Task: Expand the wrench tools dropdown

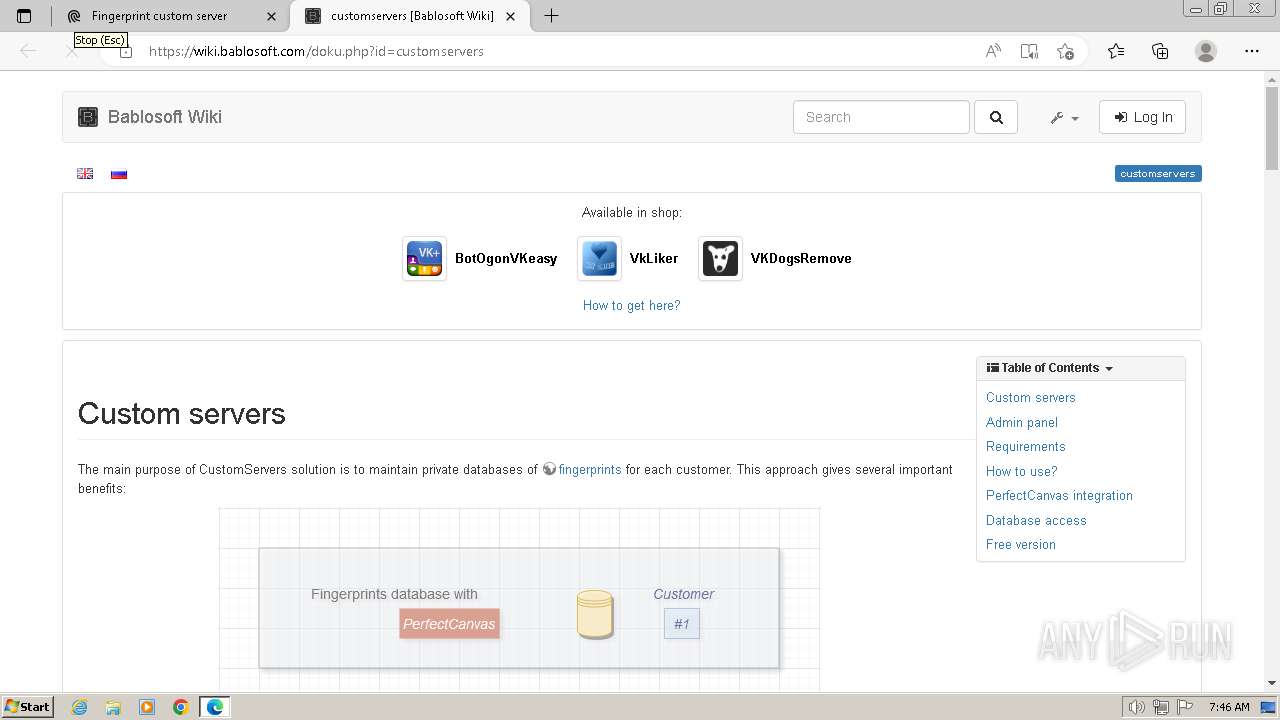Action: (1064, 117)
